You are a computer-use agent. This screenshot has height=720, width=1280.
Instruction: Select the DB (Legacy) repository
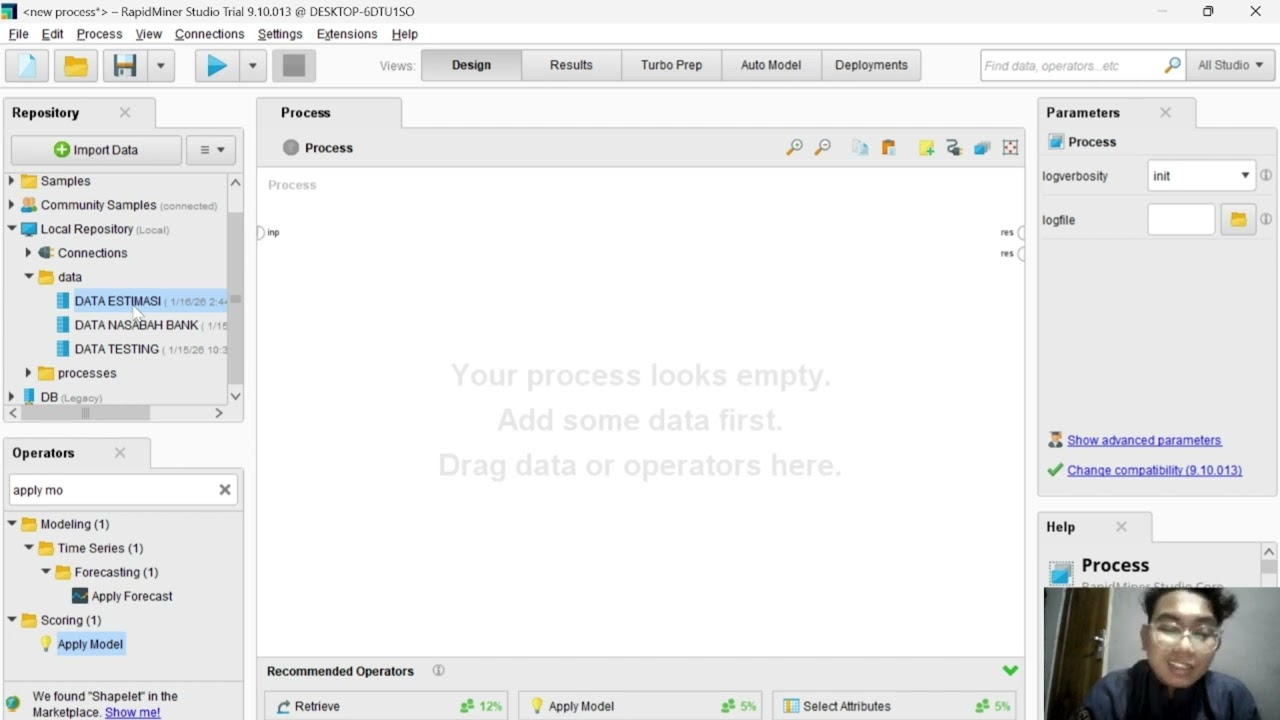tap(71, 397)
